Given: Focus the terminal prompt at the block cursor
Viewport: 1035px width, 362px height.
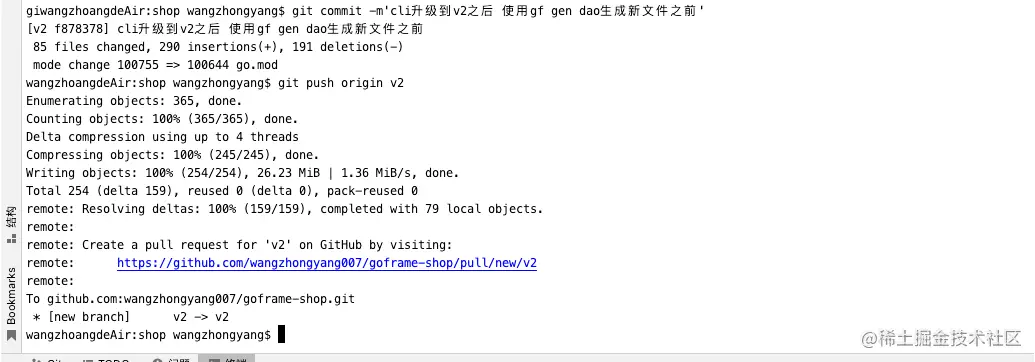Looking at the screenshot, I should 281,334.
